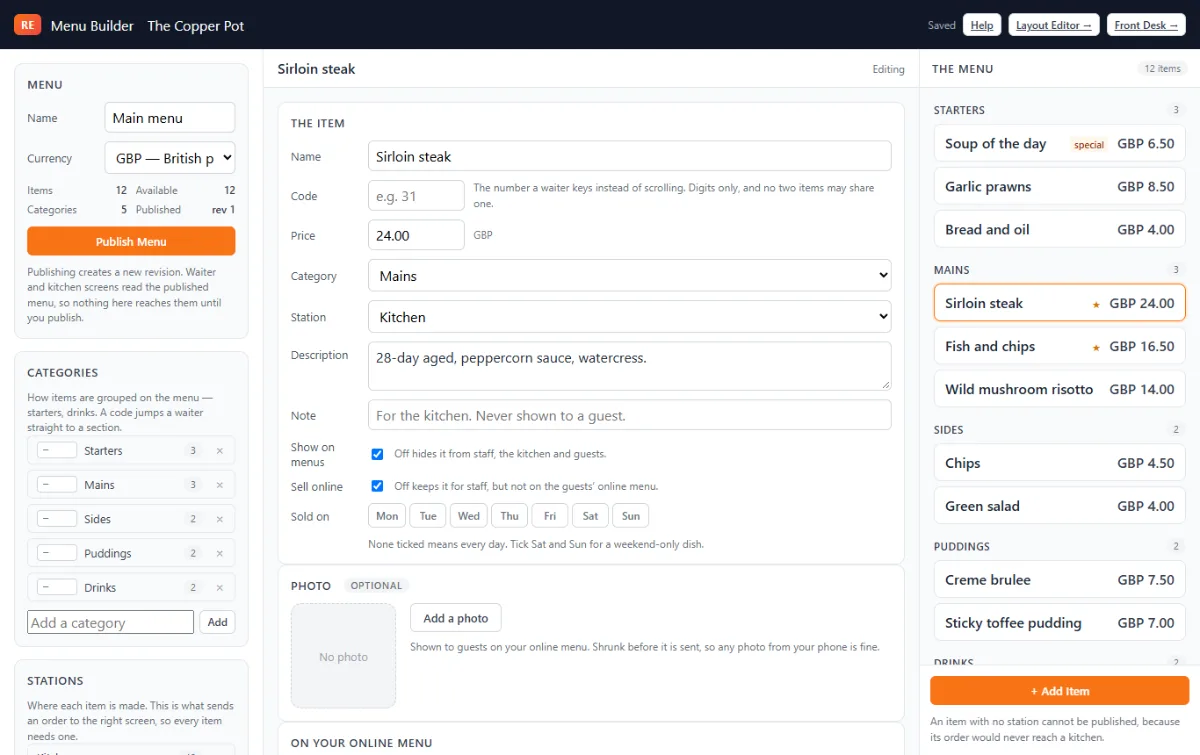Viewport: 1200px width, 755px height.
Task: Remove the Mains category
Action: click(220, 485)
